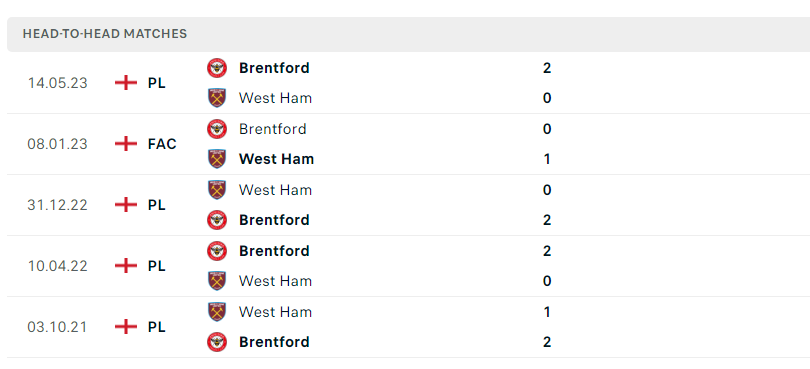Click England flag next to FAC label

coord(126,144)
